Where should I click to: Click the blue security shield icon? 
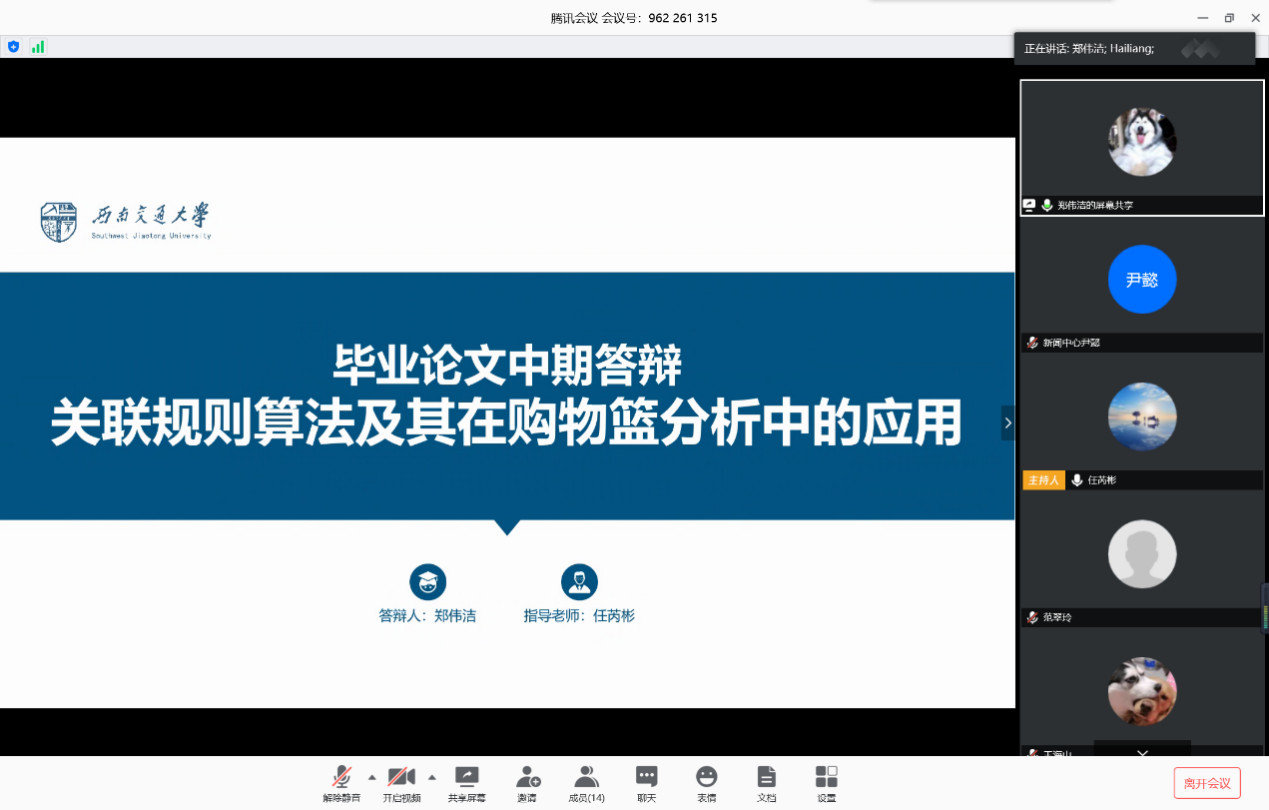[x=14, y=47]
